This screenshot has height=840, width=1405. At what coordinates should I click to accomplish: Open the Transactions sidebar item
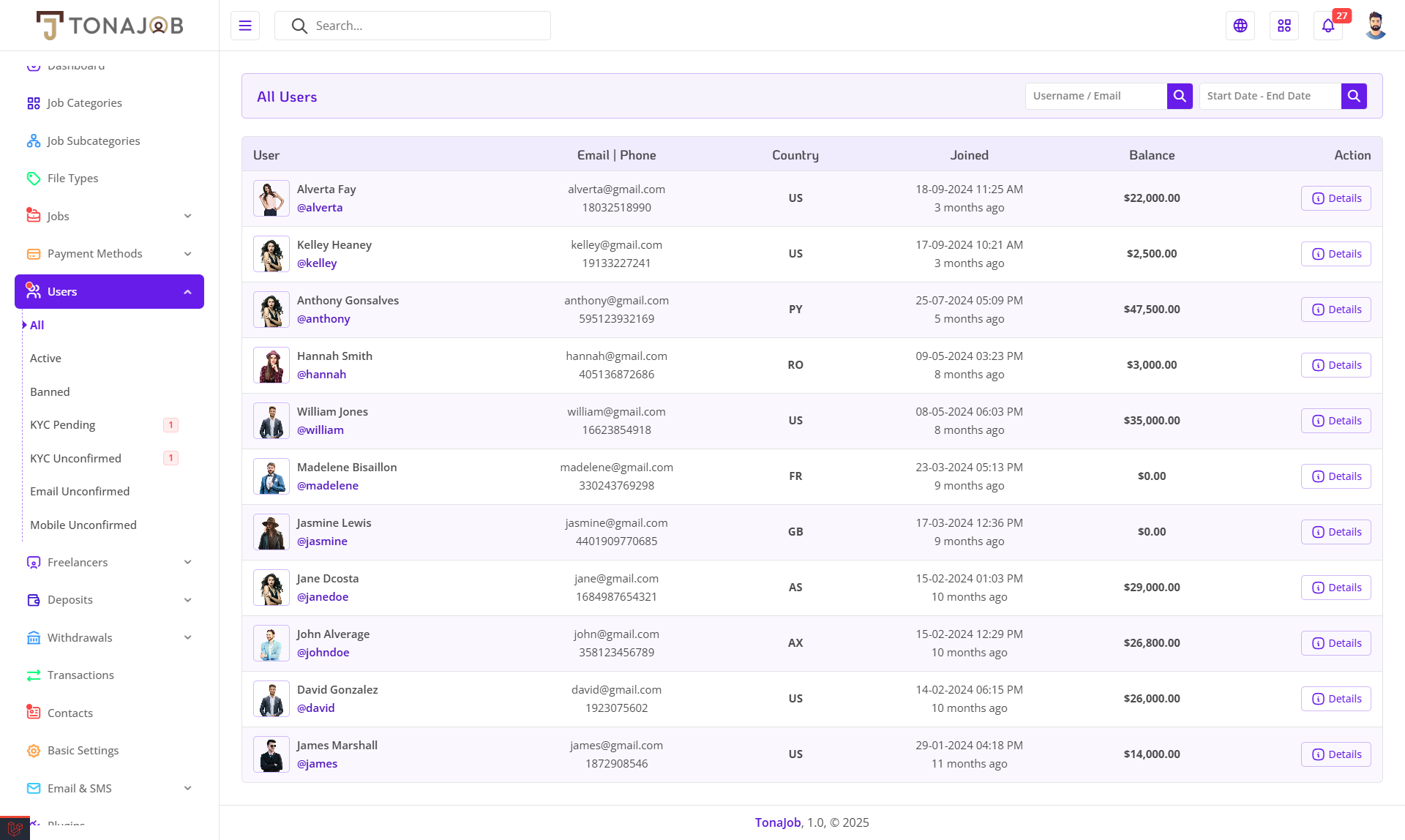pyautogui.click(x=80, y=675)
